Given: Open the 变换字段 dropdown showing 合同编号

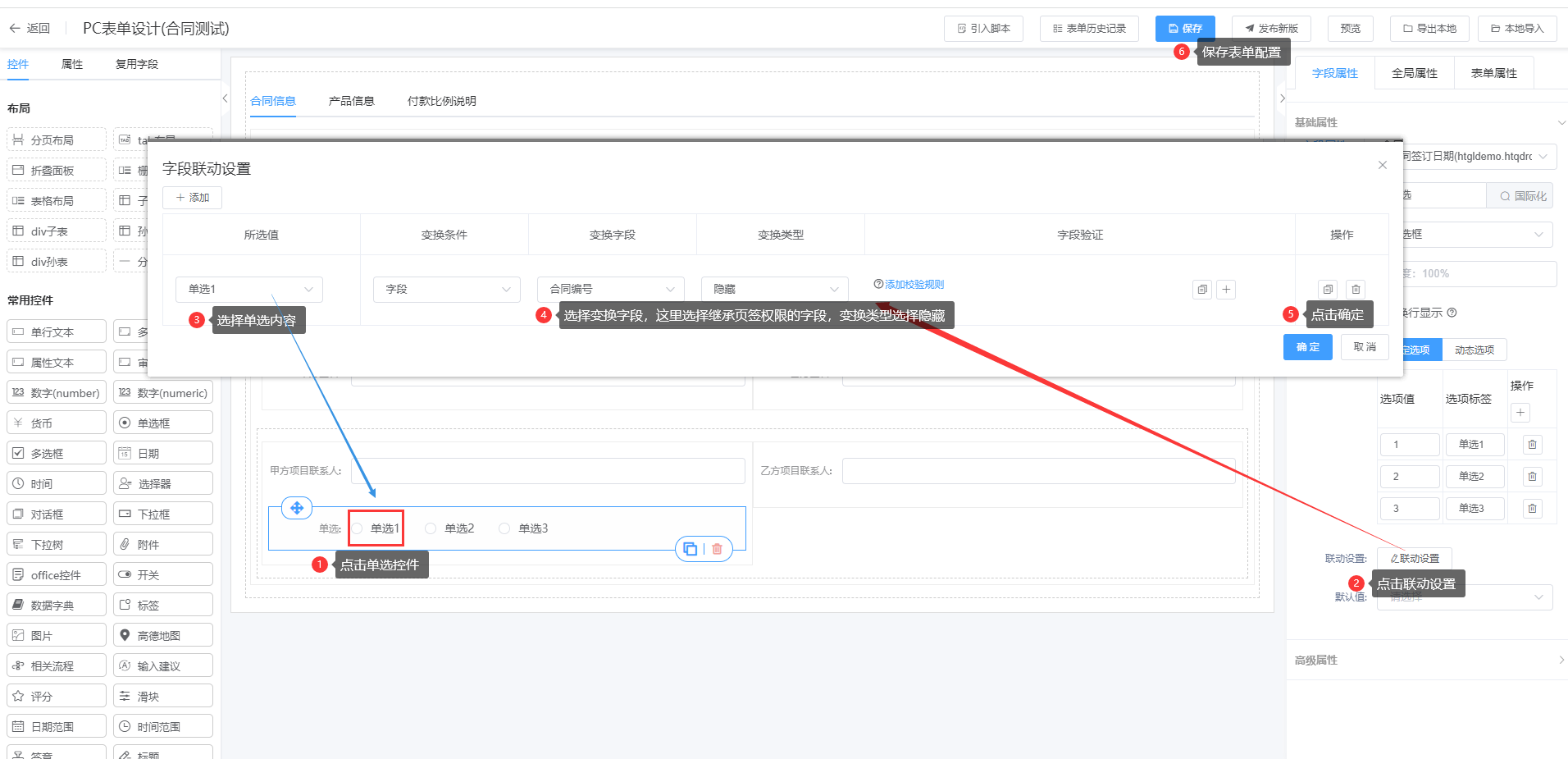Looking at the screenshot, I should tap(610, 290).
